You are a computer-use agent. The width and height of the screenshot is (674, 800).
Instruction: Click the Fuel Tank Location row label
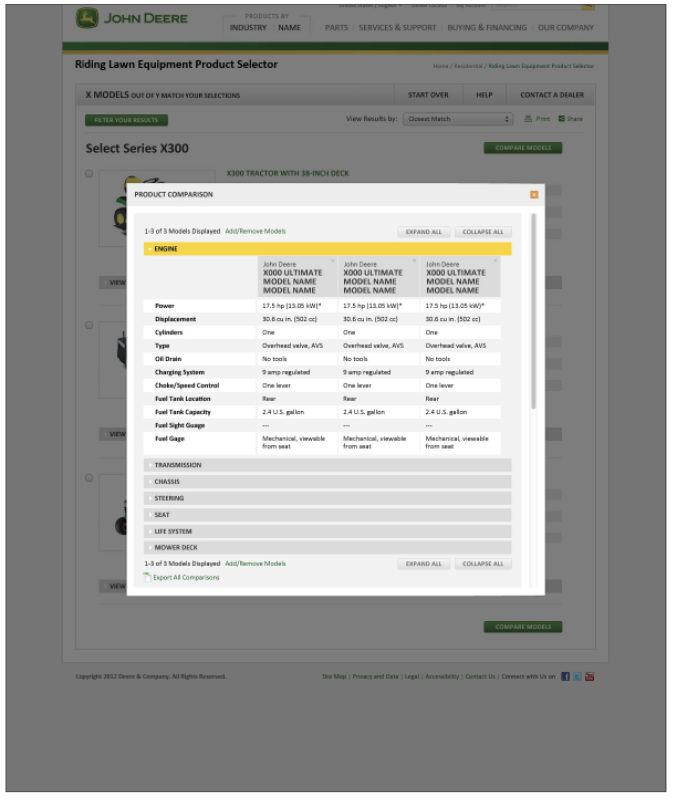pos(183,398)
